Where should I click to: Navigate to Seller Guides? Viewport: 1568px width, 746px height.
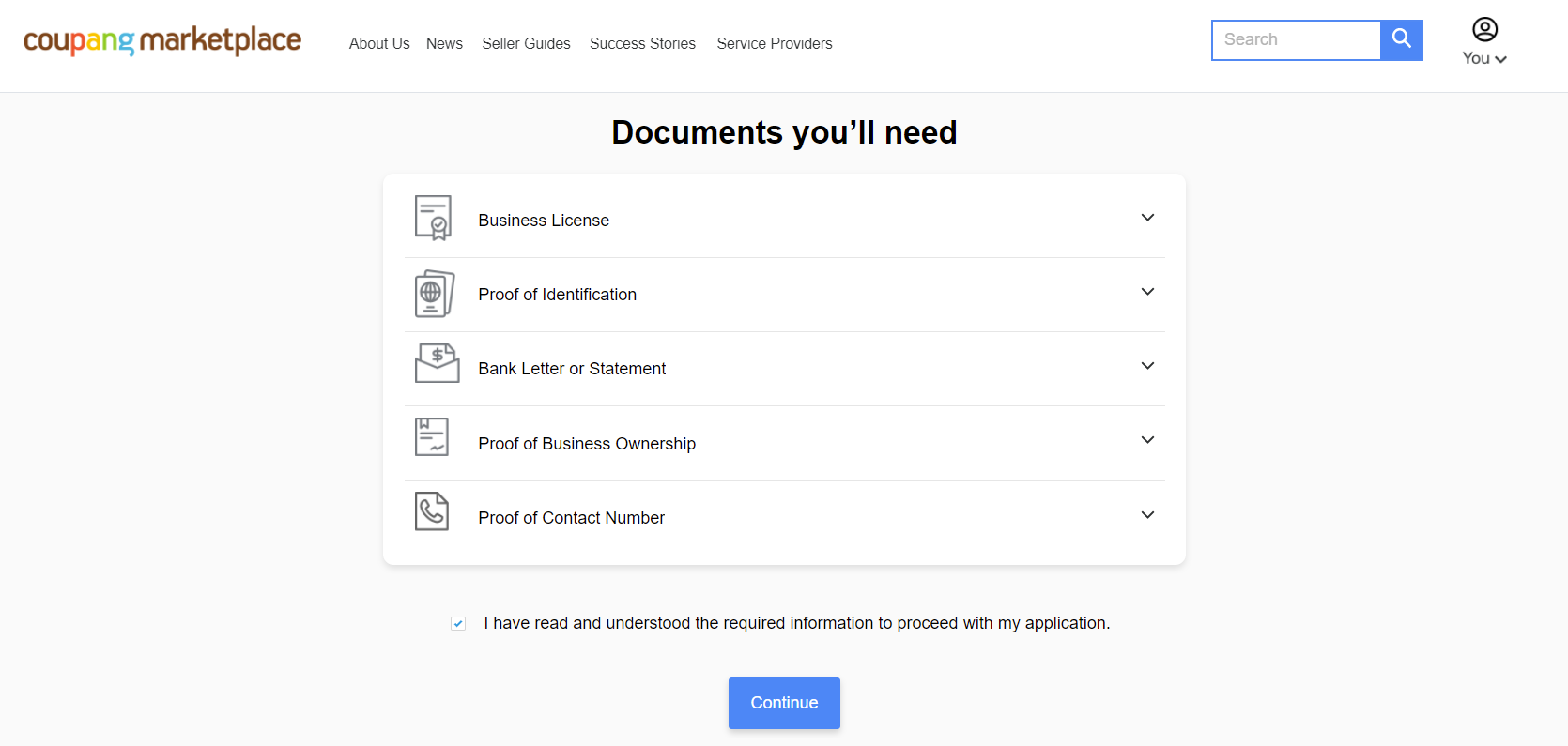(526, 43)
